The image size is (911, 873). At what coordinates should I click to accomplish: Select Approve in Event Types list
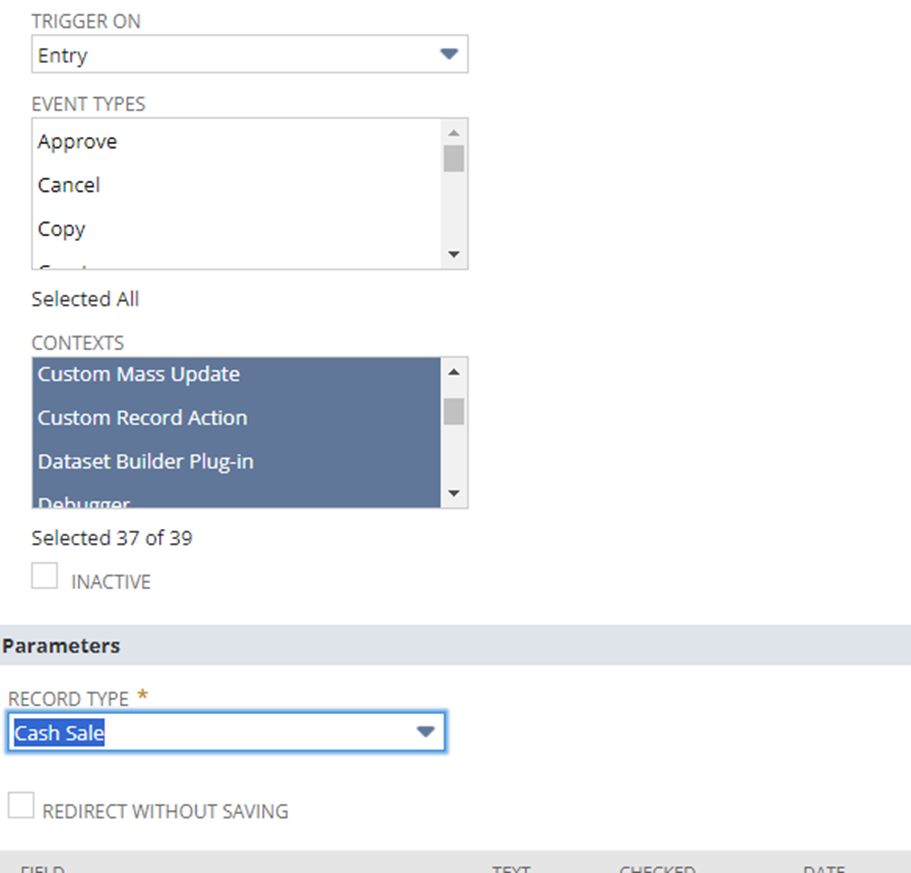pos(78,142)
